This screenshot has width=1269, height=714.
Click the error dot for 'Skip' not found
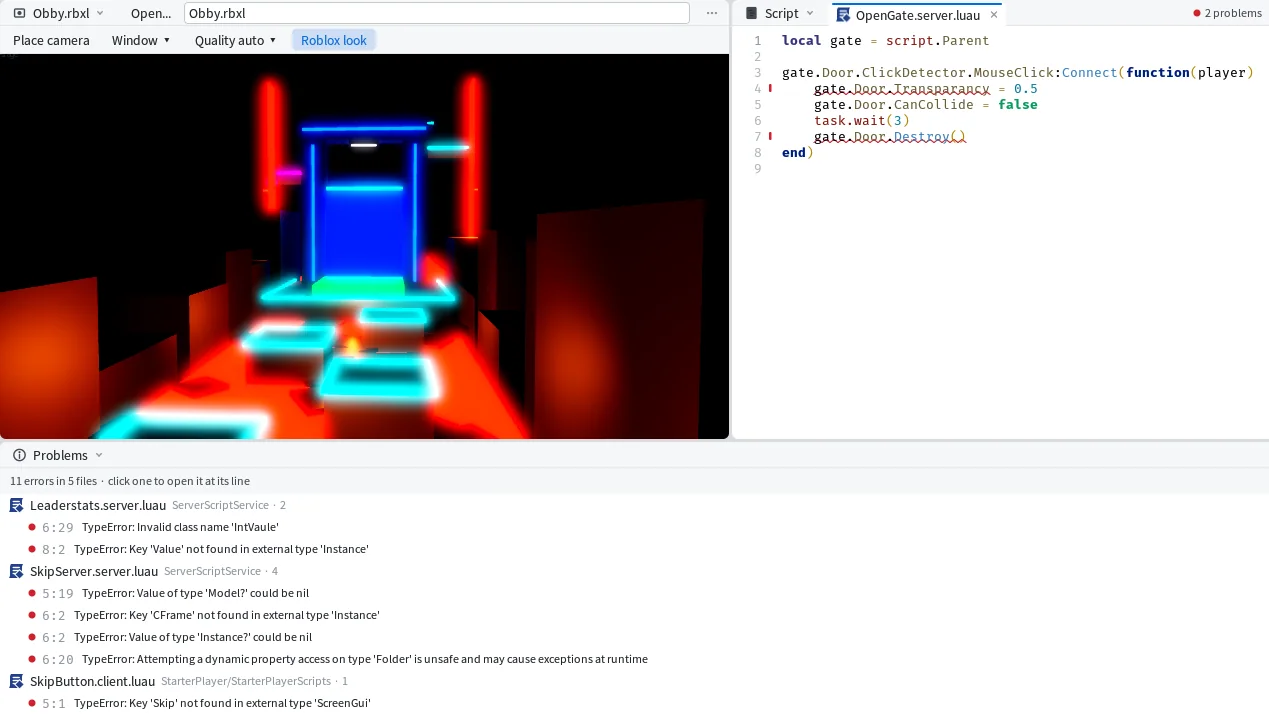32,703
